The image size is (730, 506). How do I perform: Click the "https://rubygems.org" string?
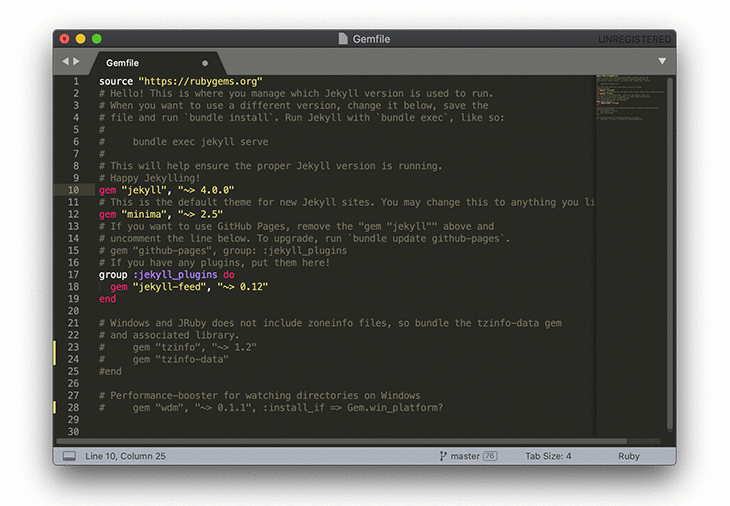[200, 81]
